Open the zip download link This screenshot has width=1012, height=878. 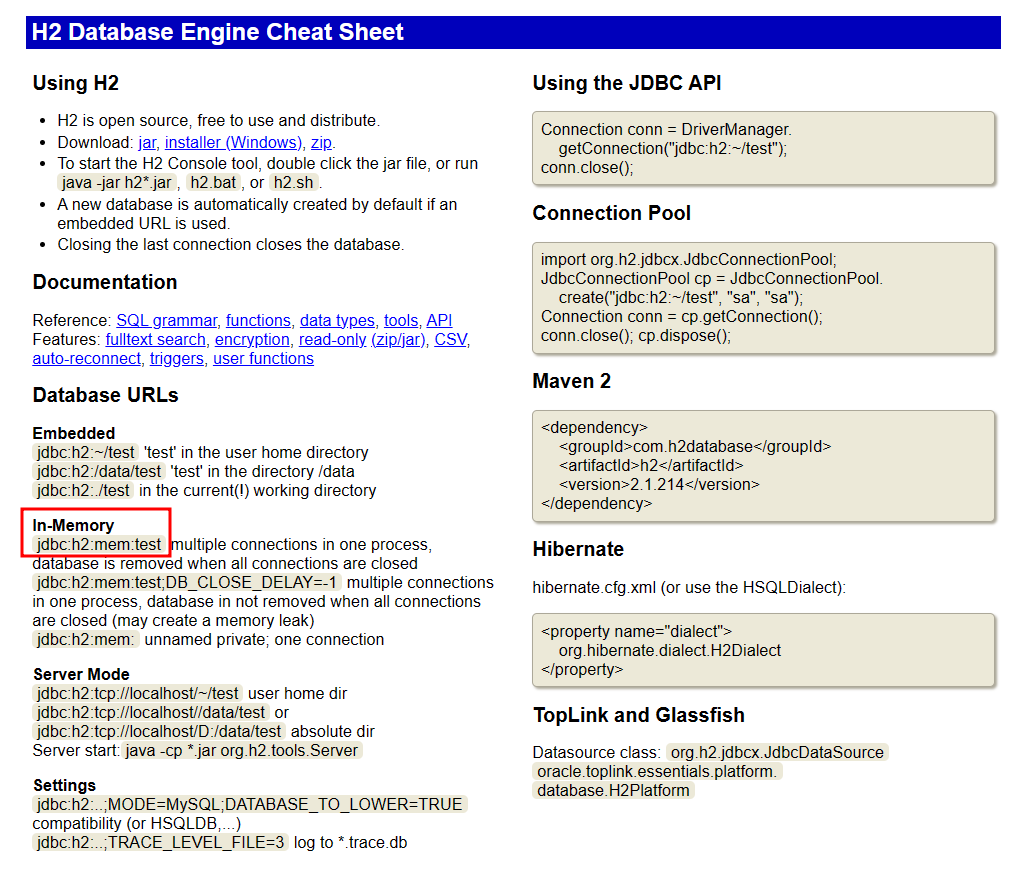(x=321, y=142)
